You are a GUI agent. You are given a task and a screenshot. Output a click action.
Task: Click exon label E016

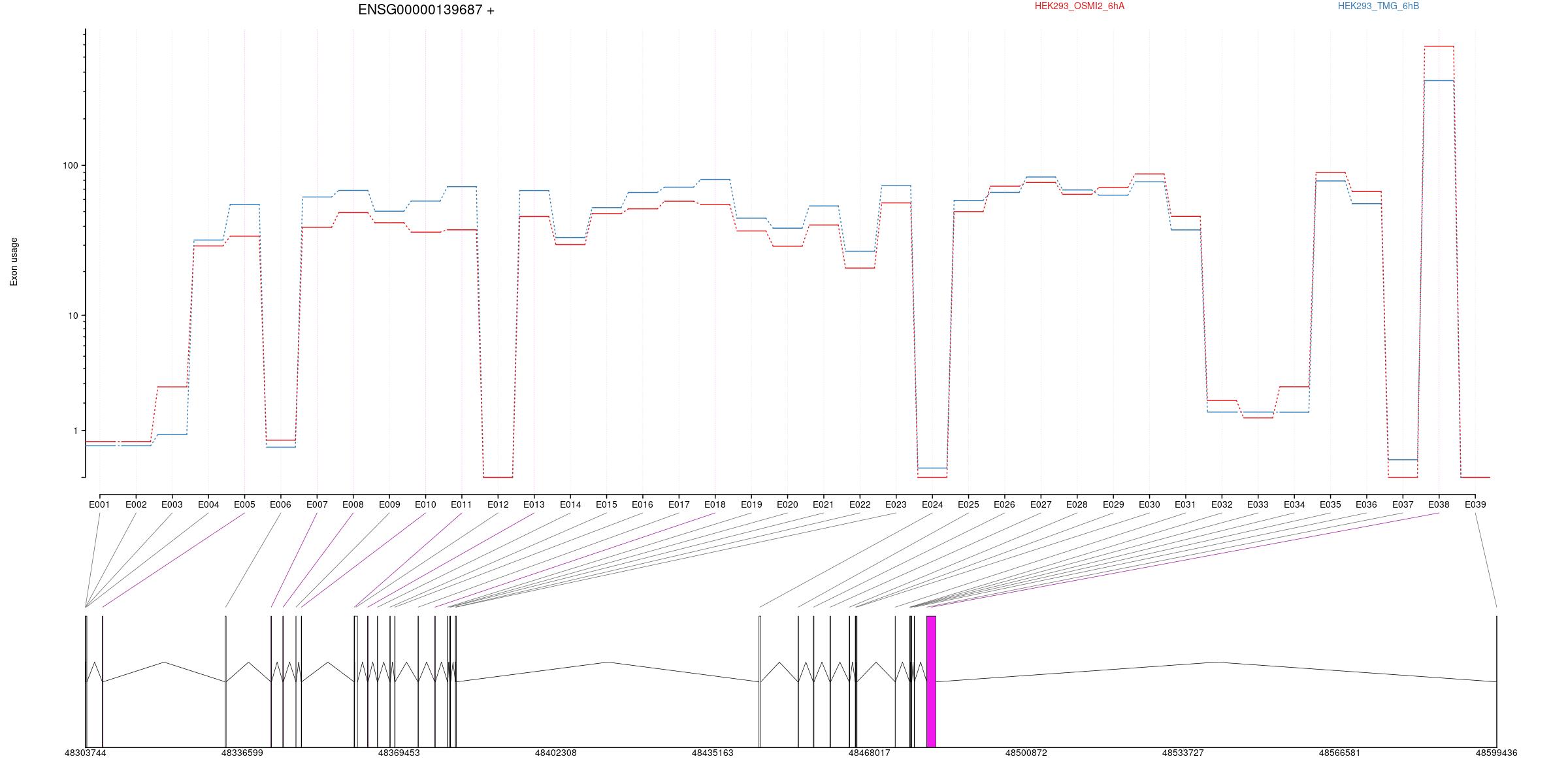tap(642, 504)
